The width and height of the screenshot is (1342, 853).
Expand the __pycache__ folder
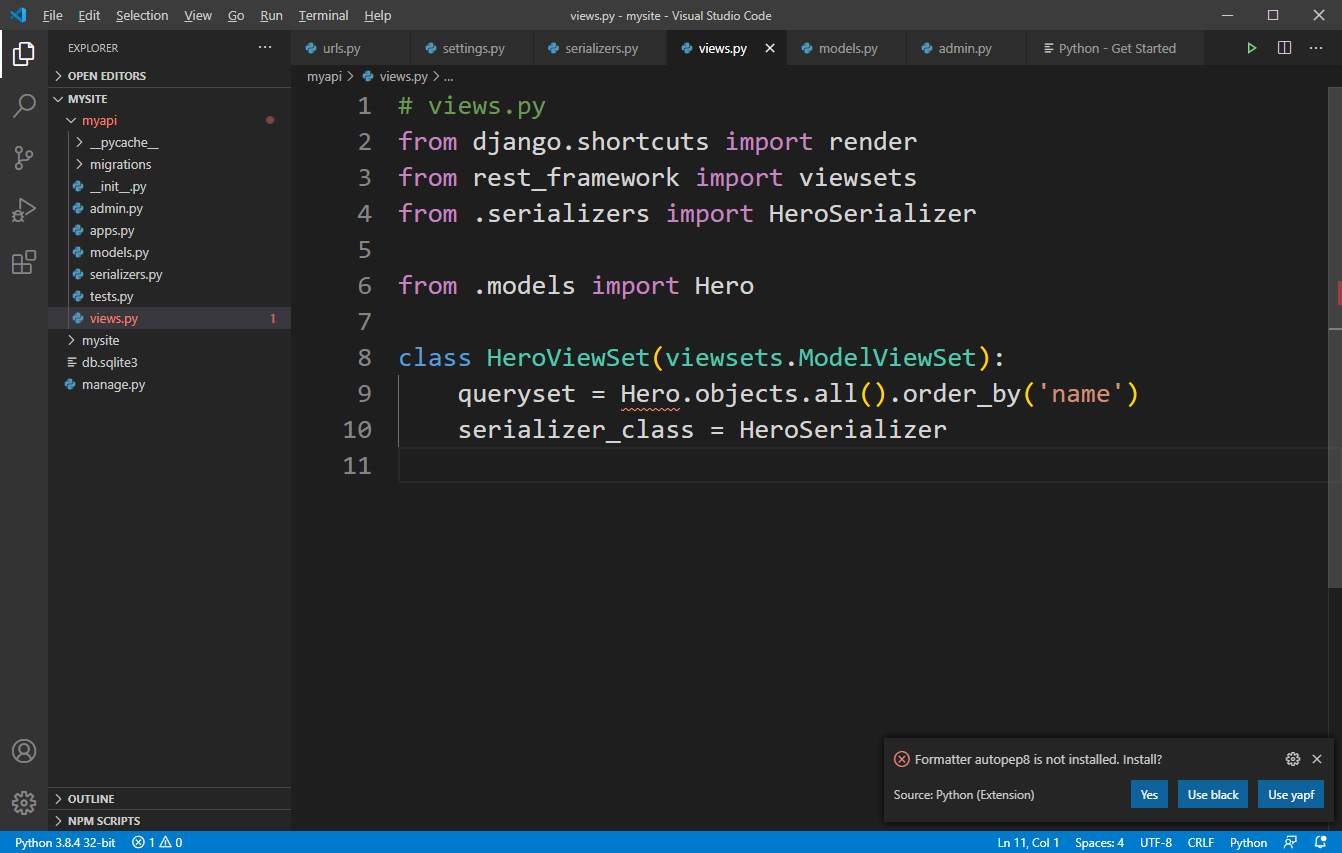[x=169, y=143]
